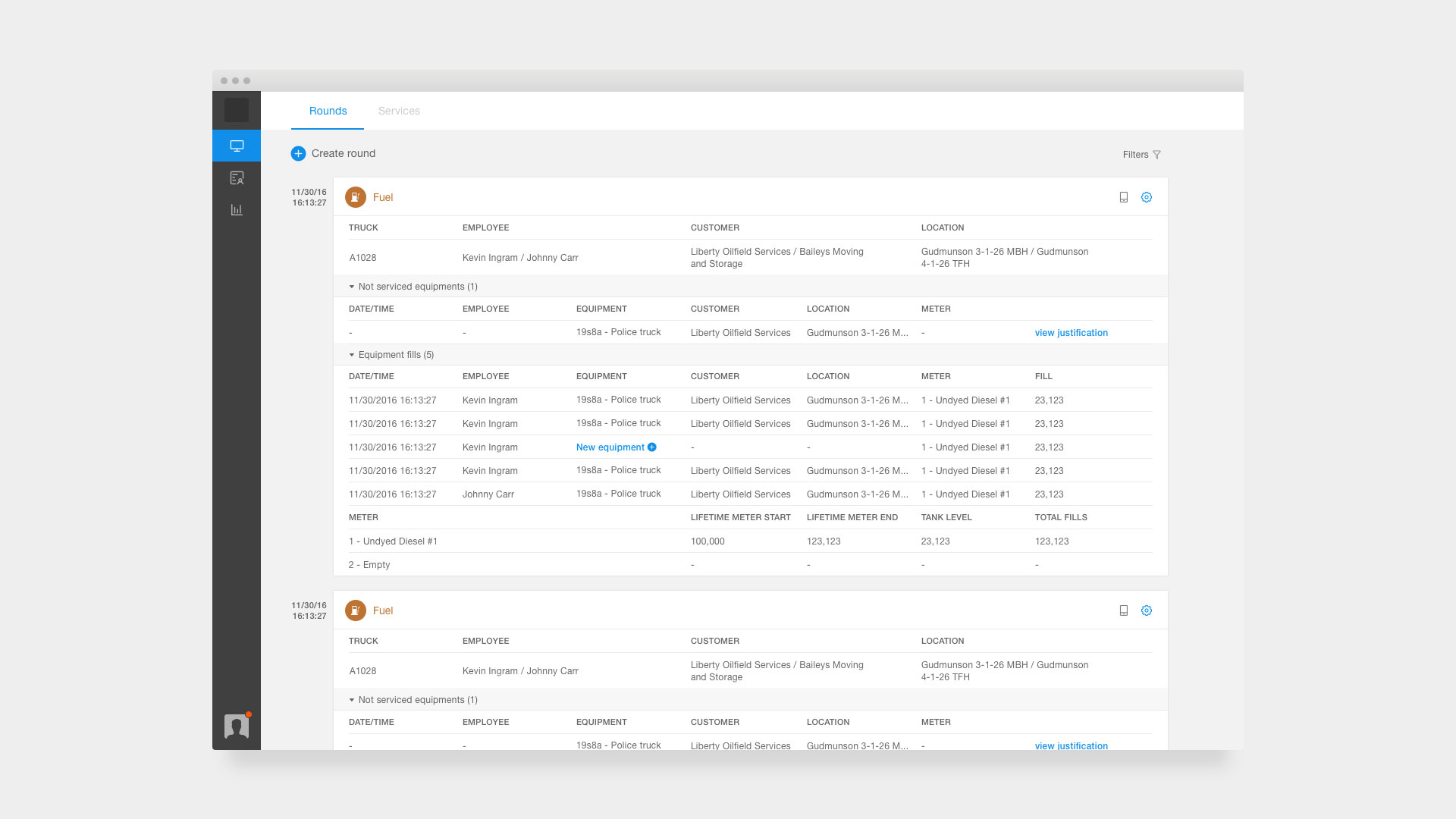
Task: Select the Rounds tab
Action: tap(328, 111)
